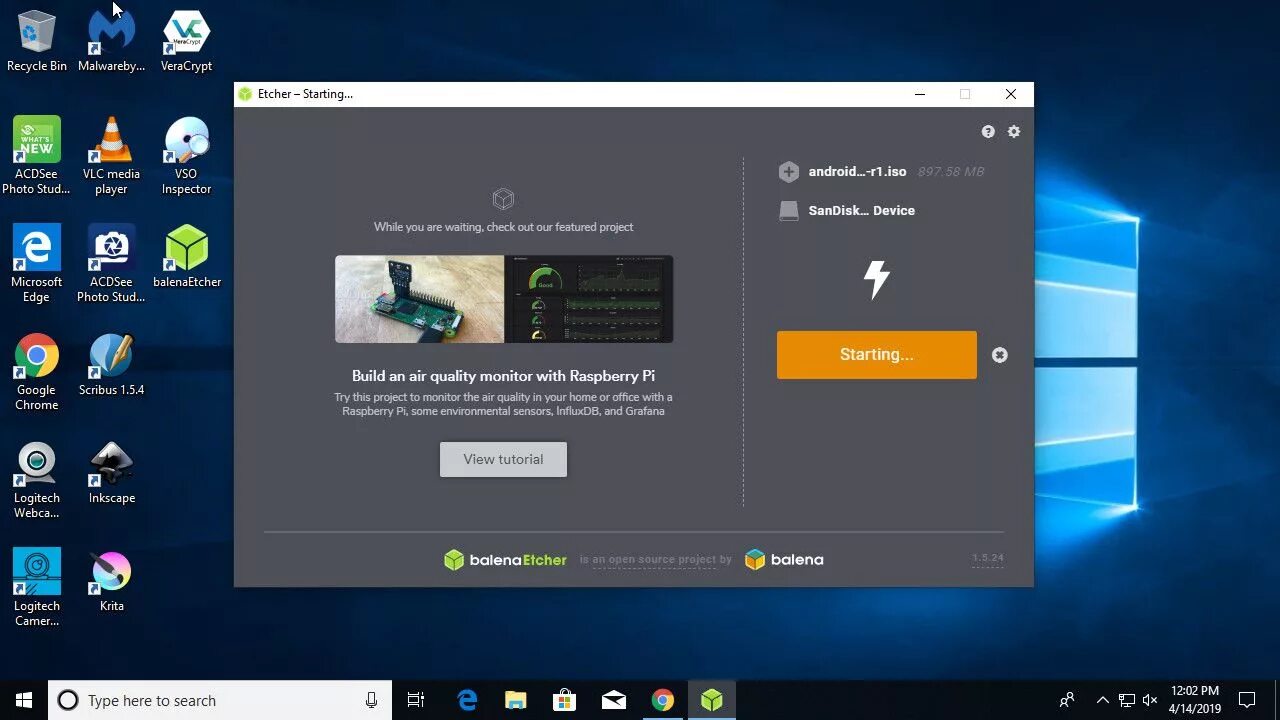Viewport: 1280px width, 720px height.
Task: Click the network icon in system tray
Action: point(1126,700)
